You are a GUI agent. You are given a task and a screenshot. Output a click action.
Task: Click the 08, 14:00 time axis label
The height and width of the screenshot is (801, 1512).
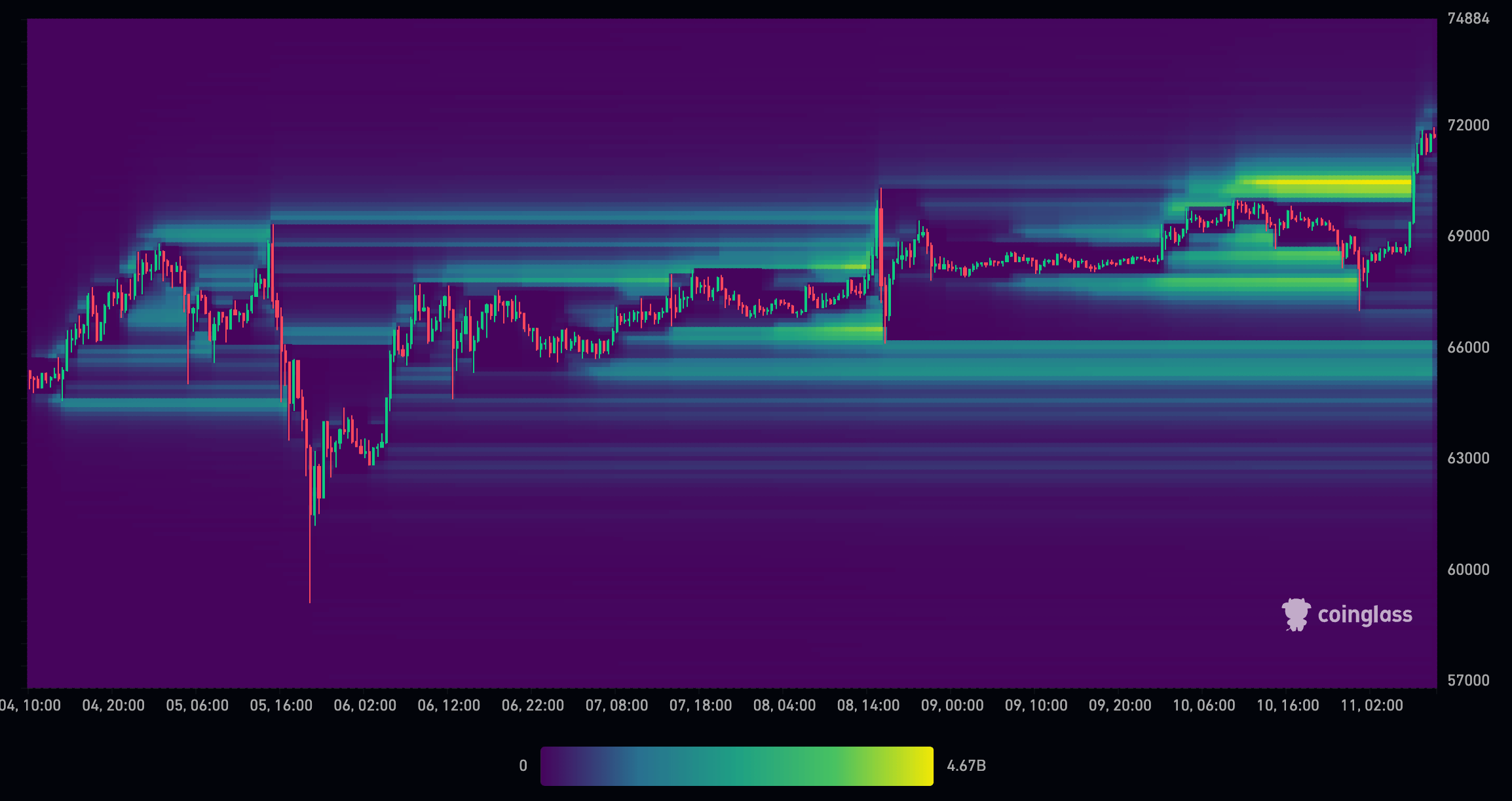click(868, 705)
